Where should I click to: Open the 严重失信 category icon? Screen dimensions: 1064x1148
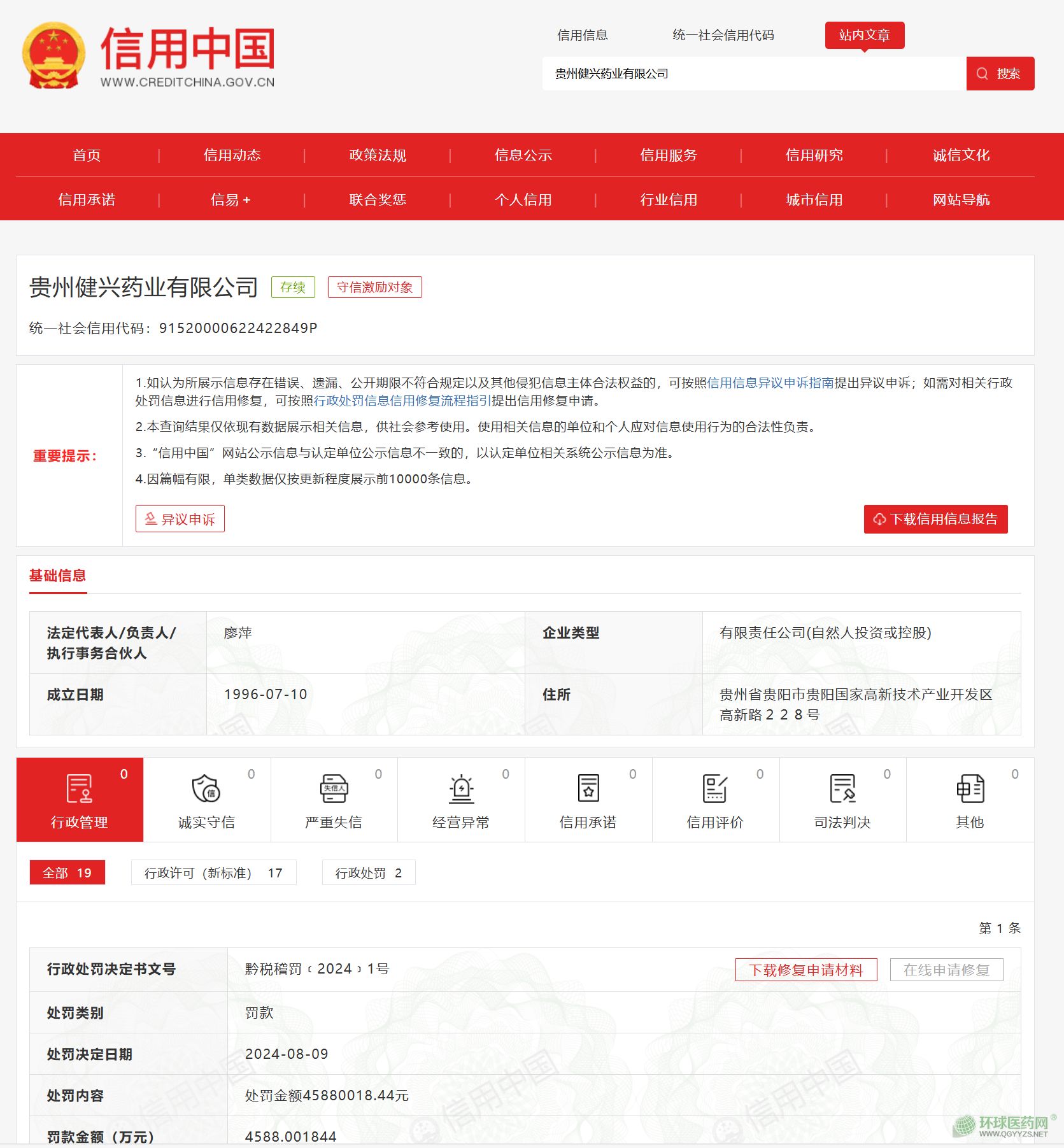(334, 788)
